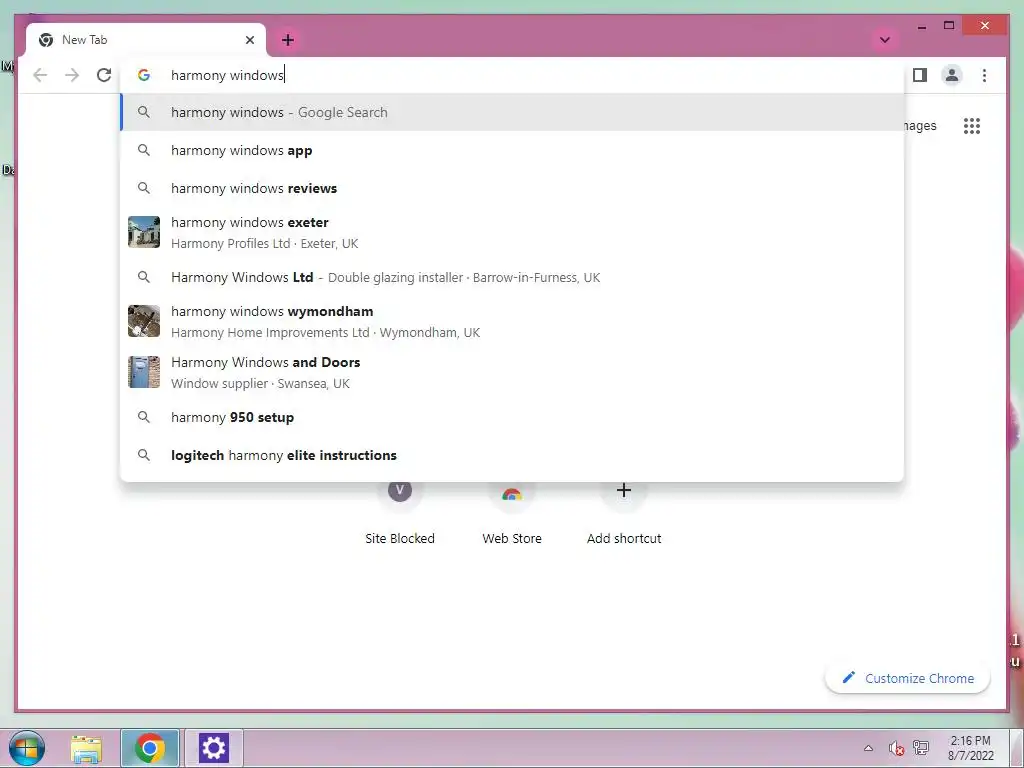Open Chrome's three-dot menu
Image resolution: width=1024 pixels, height=768 pixels.
coord(984,75)
